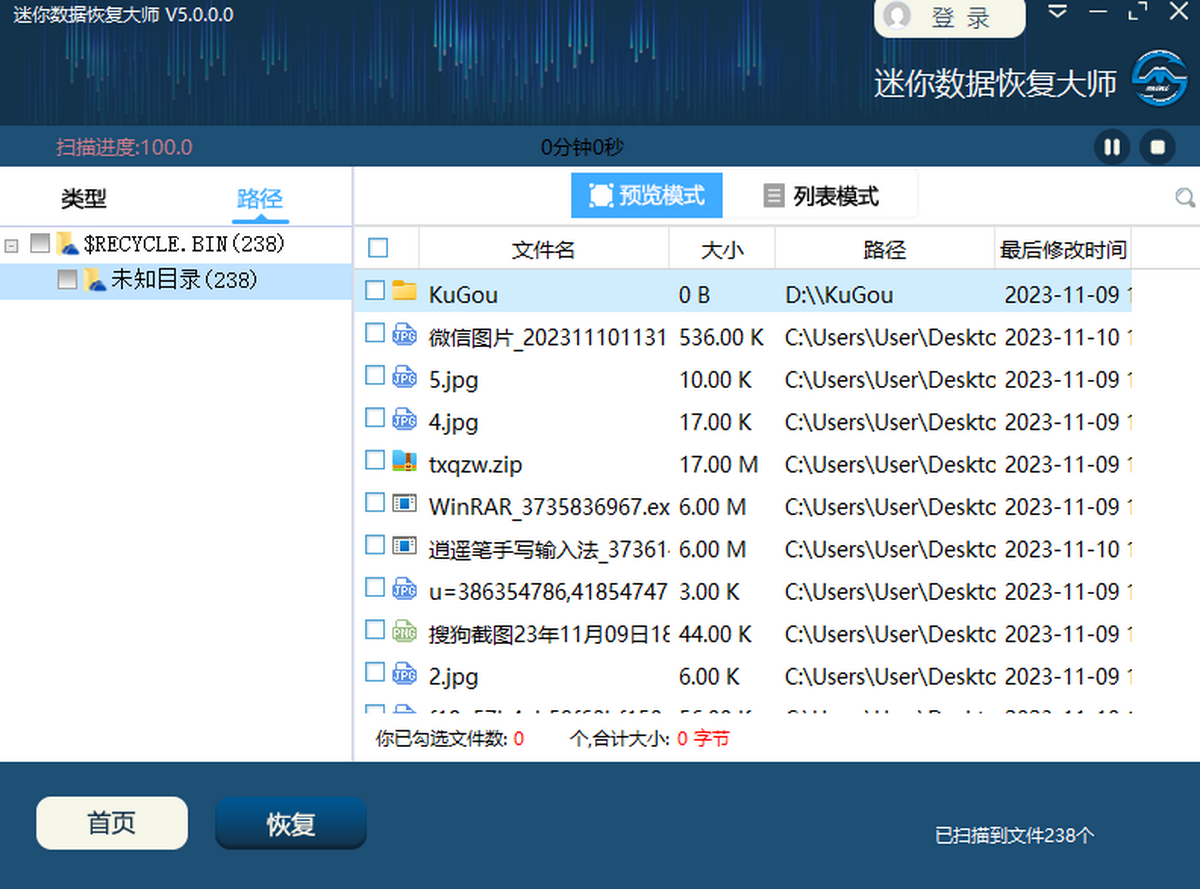
Task: Click the KuGou folder icon
Action: [x=404, y=291]
